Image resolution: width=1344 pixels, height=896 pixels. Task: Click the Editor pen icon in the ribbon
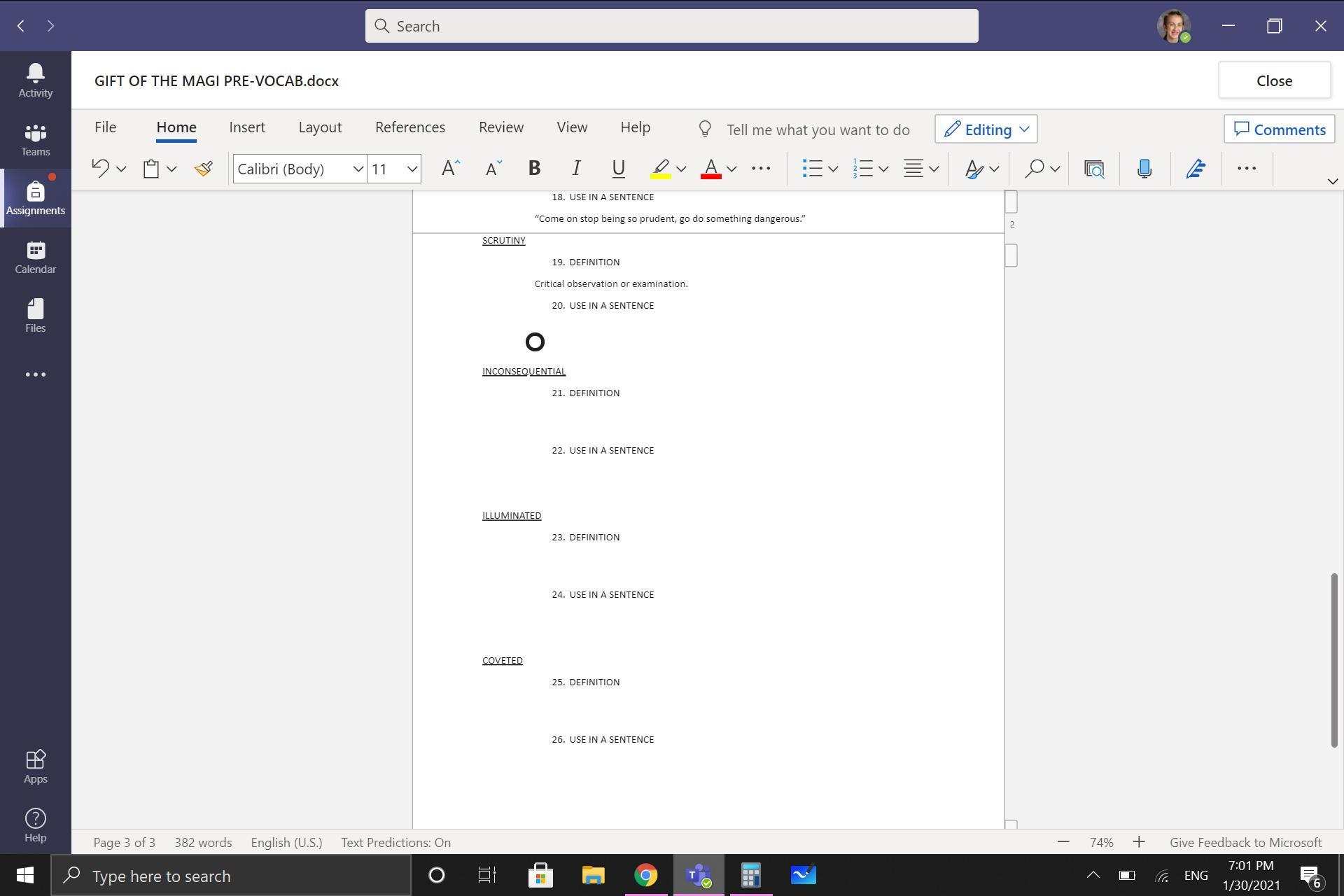[1196, 169]
